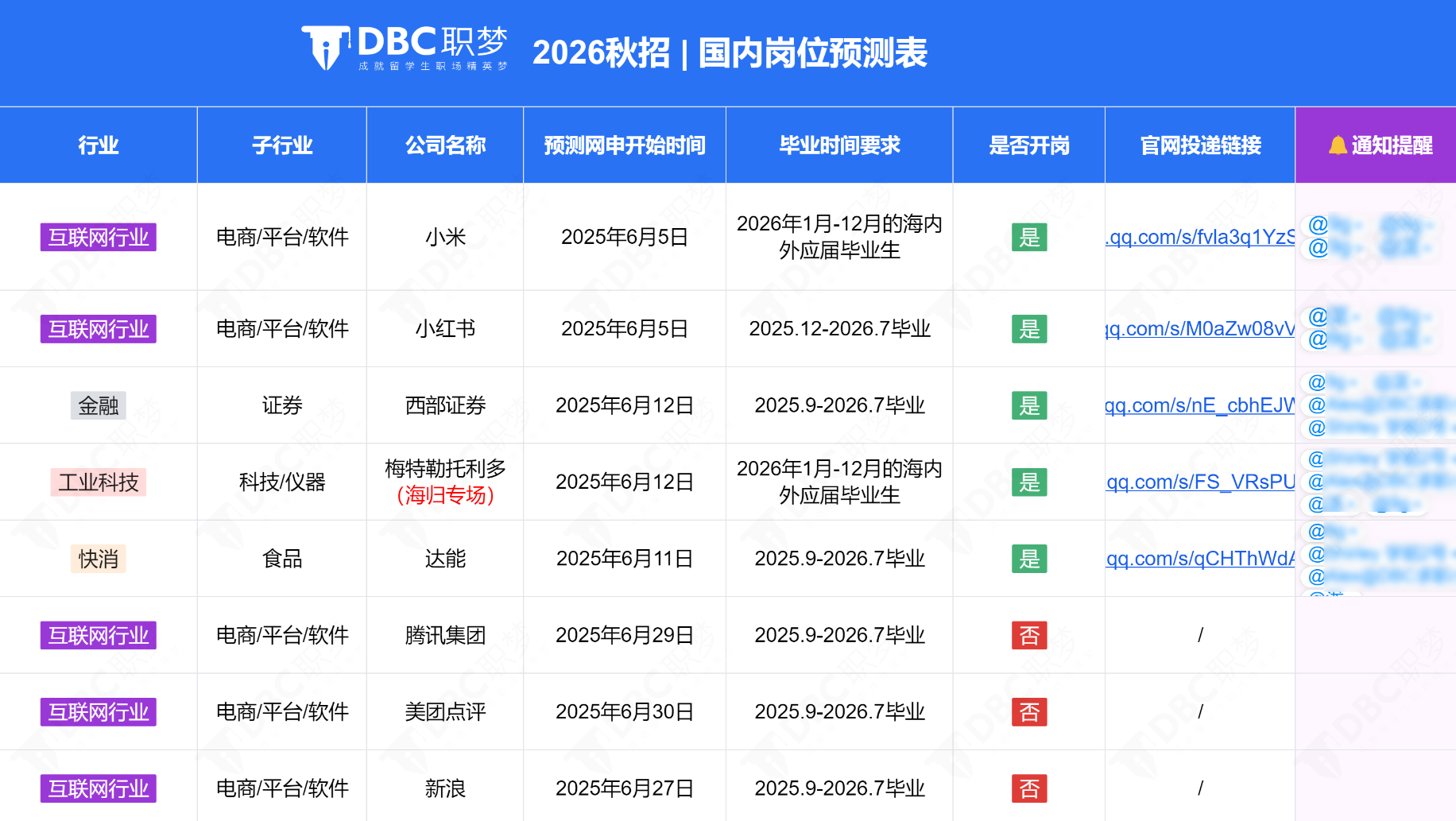Select the 金融 industry tag

click(x=99, y=405)
